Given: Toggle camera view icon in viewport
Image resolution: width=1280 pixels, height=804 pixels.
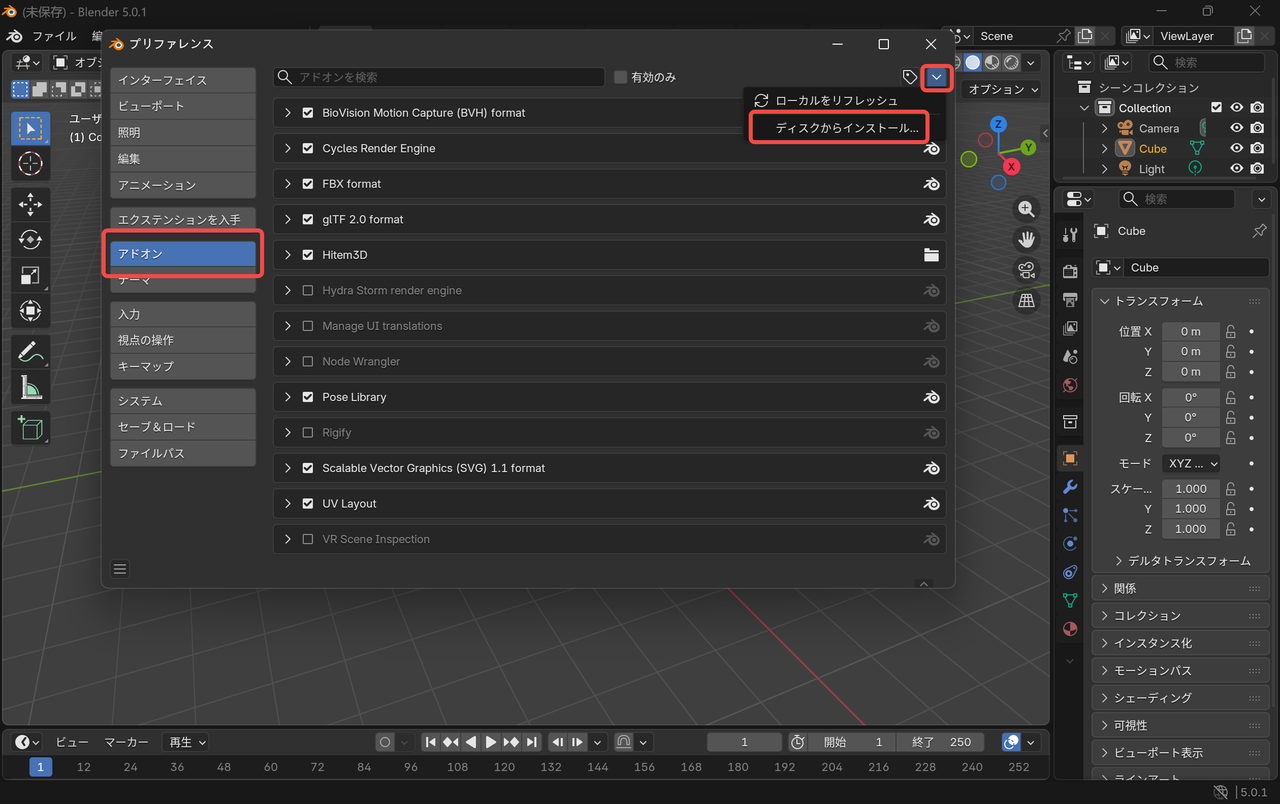Looking at the screenshot, I should [x=1026, y=270].
